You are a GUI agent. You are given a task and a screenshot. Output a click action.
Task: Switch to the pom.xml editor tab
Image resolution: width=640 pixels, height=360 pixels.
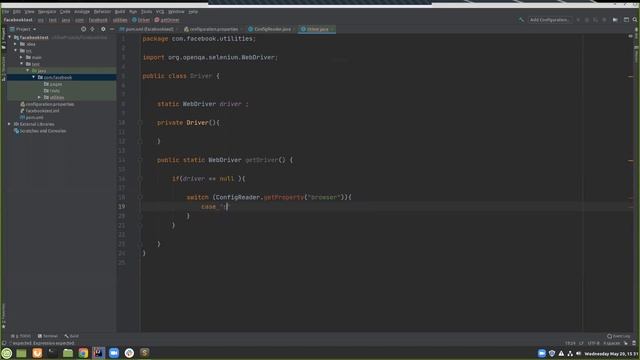(148, 29)
